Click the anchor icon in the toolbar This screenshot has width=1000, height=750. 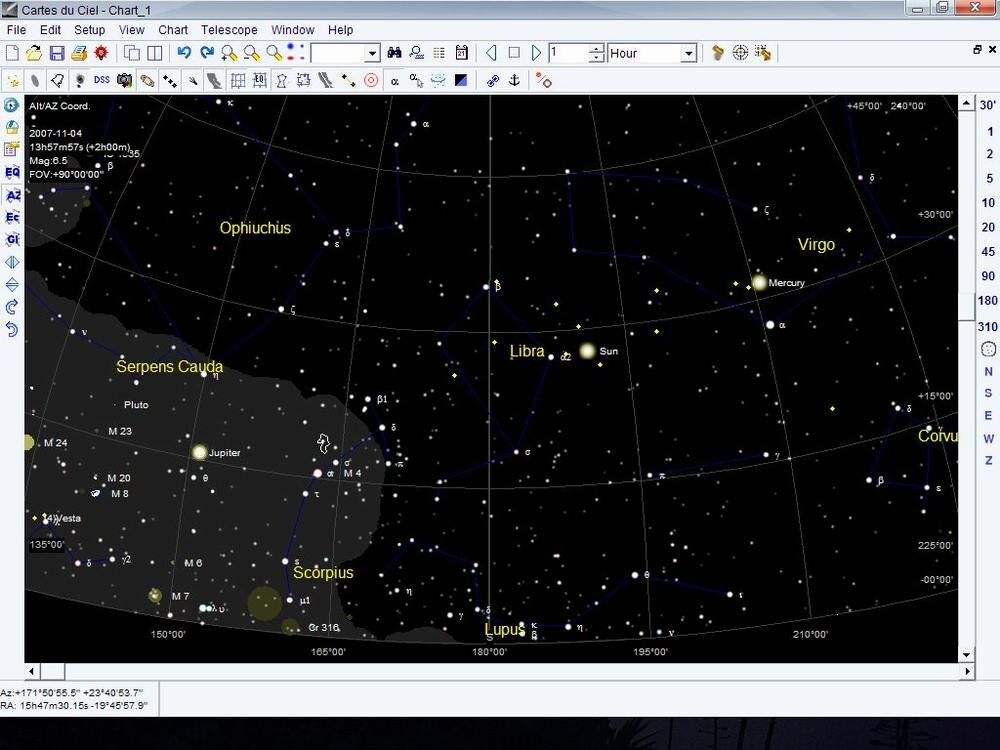[515, 80]
